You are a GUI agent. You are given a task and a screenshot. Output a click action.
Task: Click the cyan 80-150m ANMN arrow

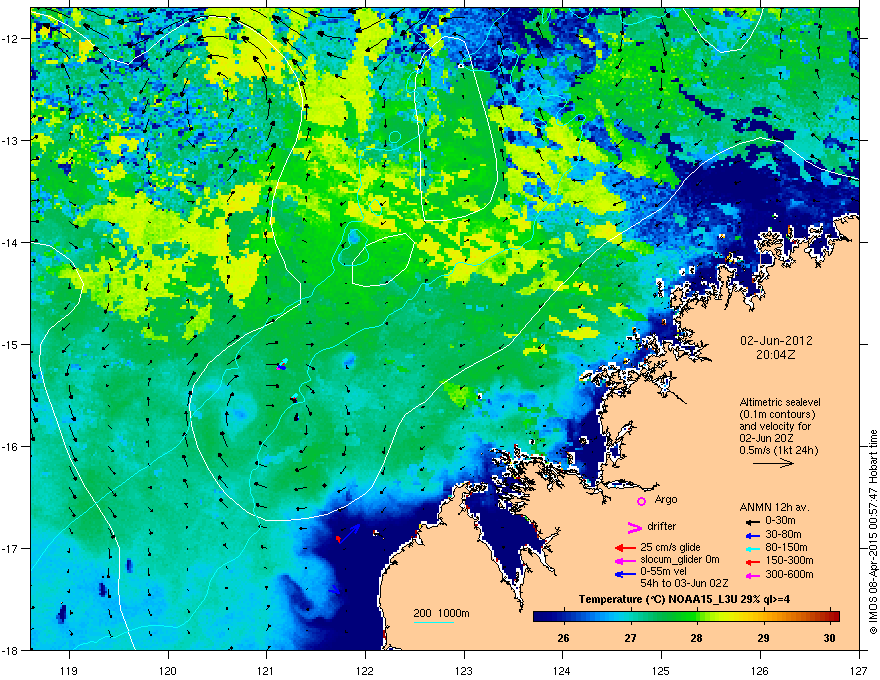click(753, 548)
